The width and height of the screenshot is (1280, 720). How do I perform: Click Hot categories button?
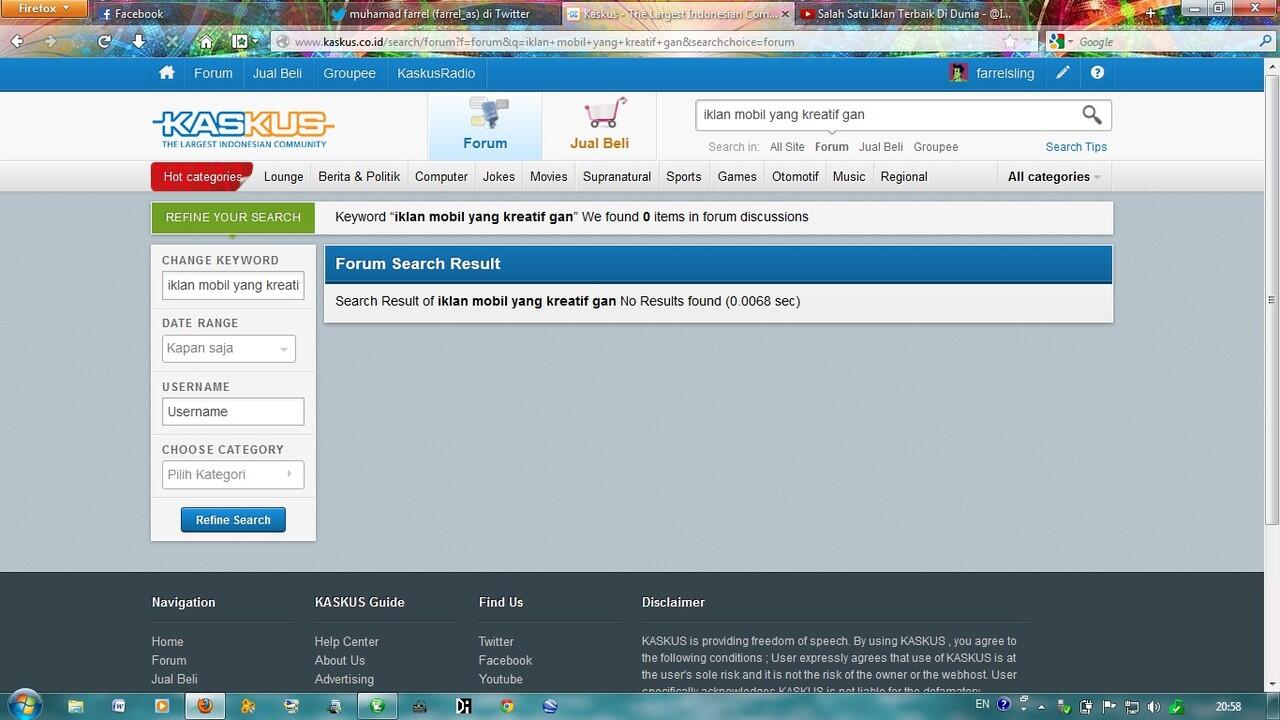202,176
